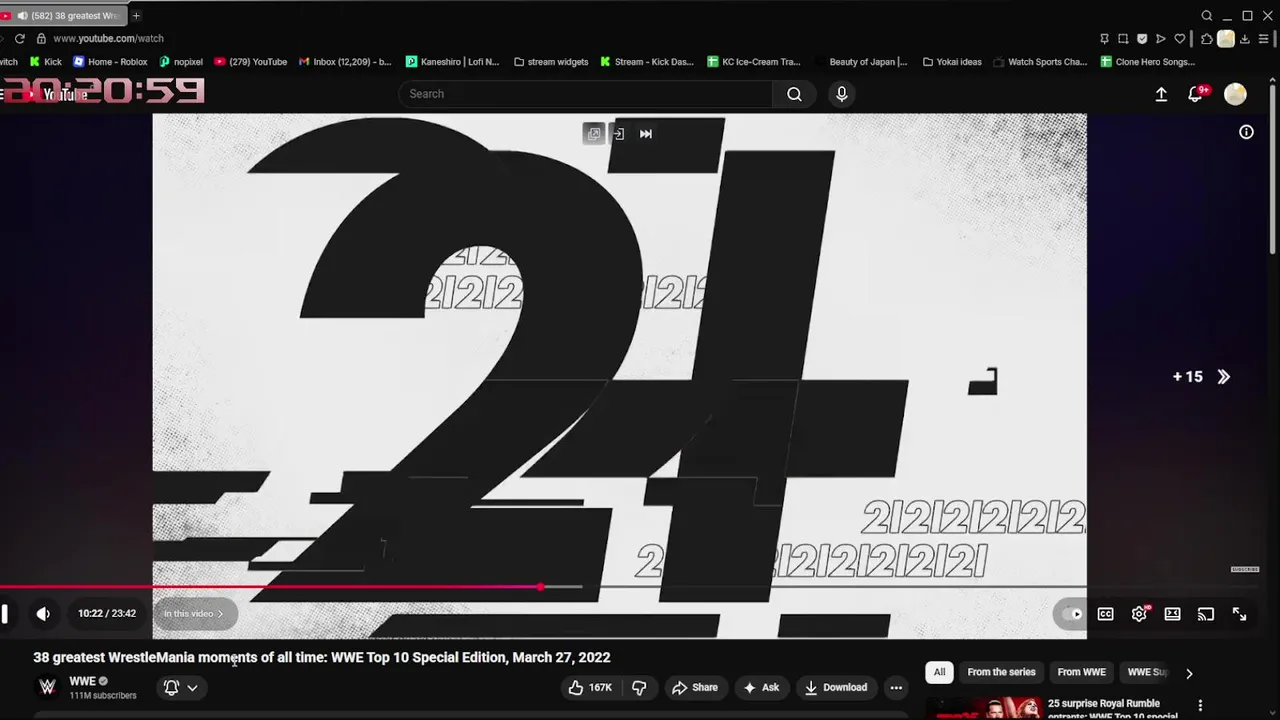
Task: Open the YouTube account avatar menu
Action: (x=1236, y=94)
